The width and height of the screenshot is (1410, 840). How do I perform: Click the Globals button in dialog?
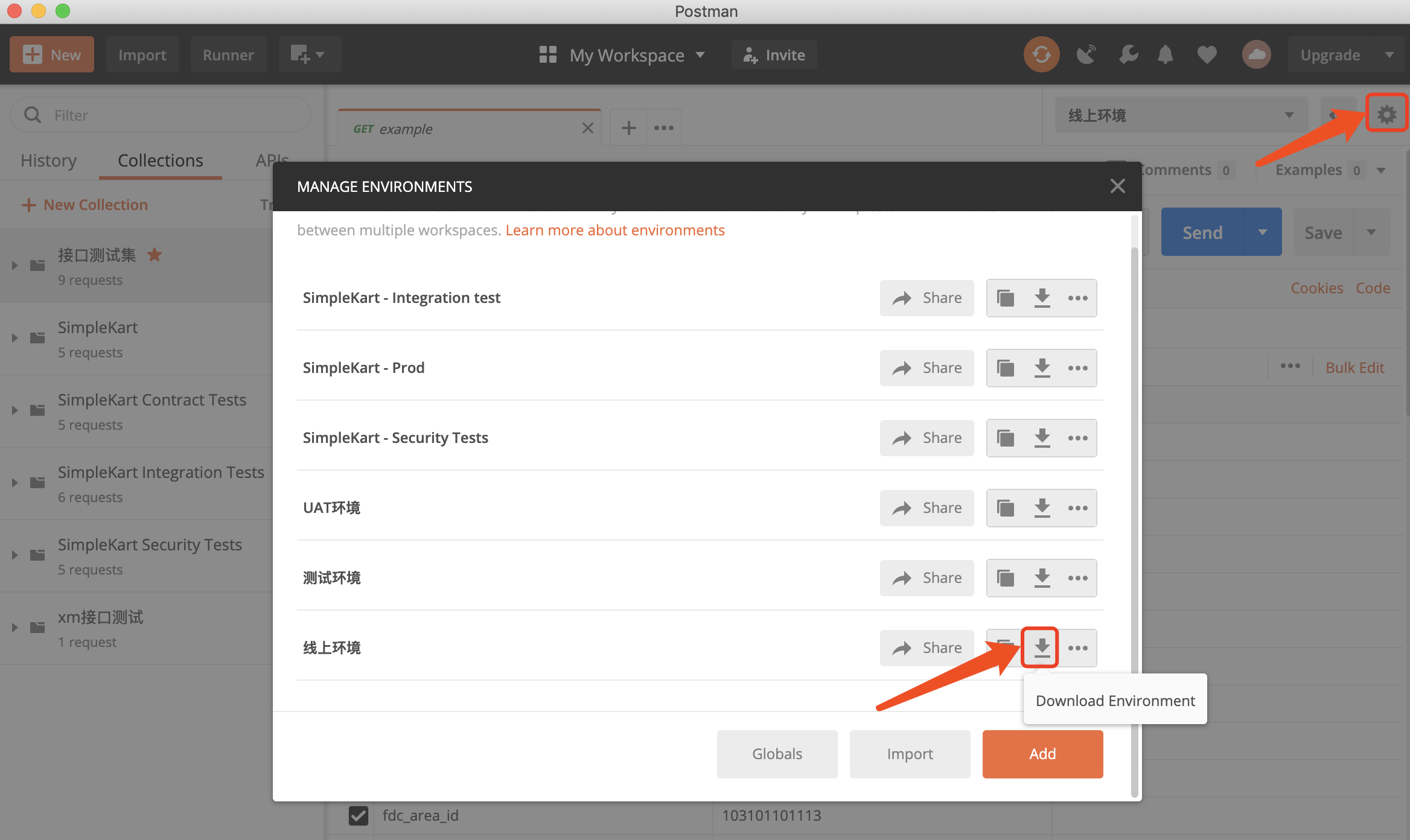point(778,754)
